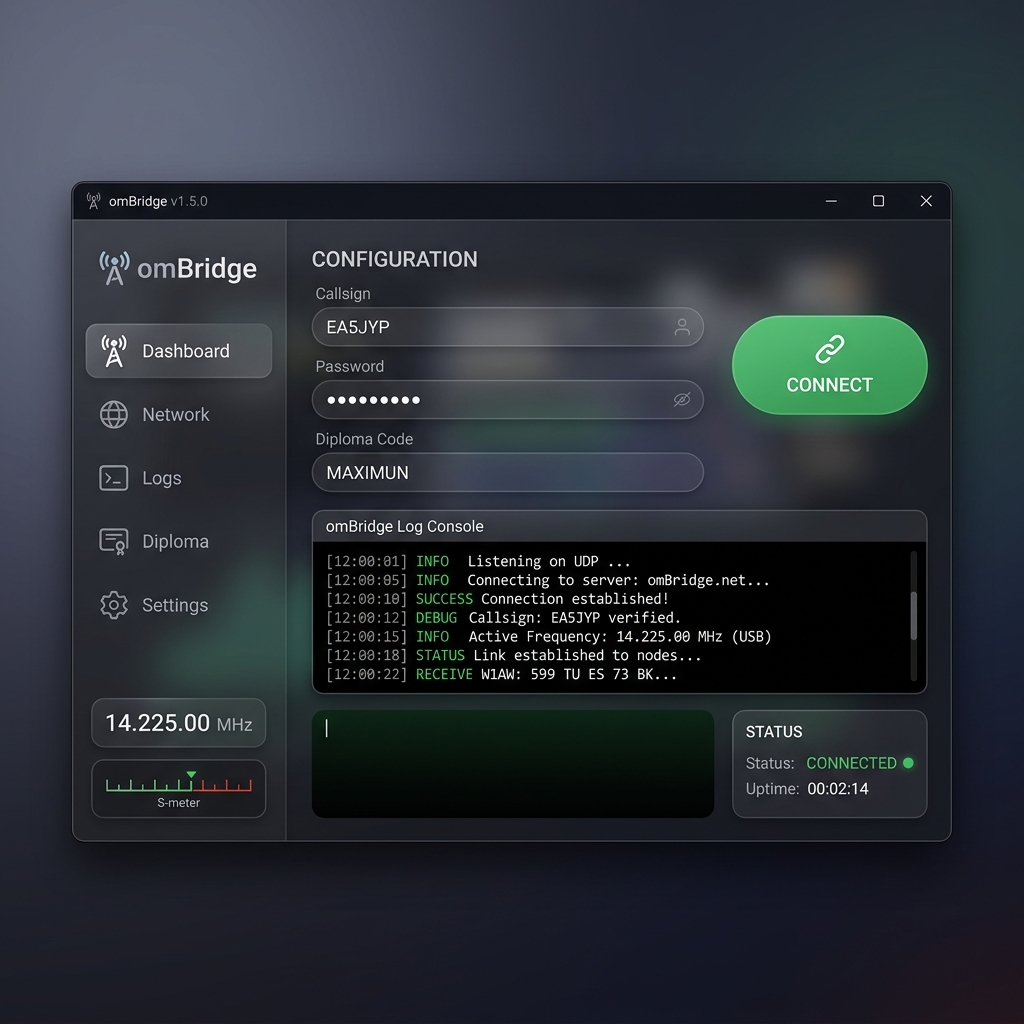Toggle password visibility eye icon
Viewport: 1024px width, 1024px height.
pos(682,399)
